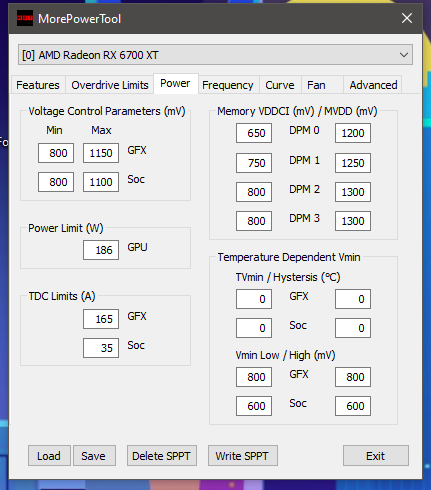The image size is (431, 490).
Task: Click the Soc Vmin High field 600
Action: [x=353, y=406]
